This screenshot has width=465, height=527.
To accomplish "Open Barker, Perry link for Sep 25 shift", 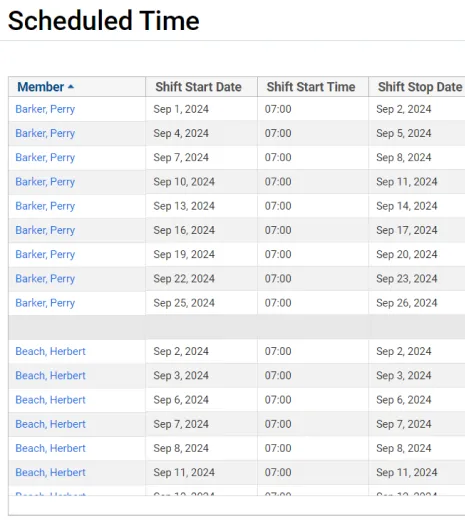I will 45,303.
